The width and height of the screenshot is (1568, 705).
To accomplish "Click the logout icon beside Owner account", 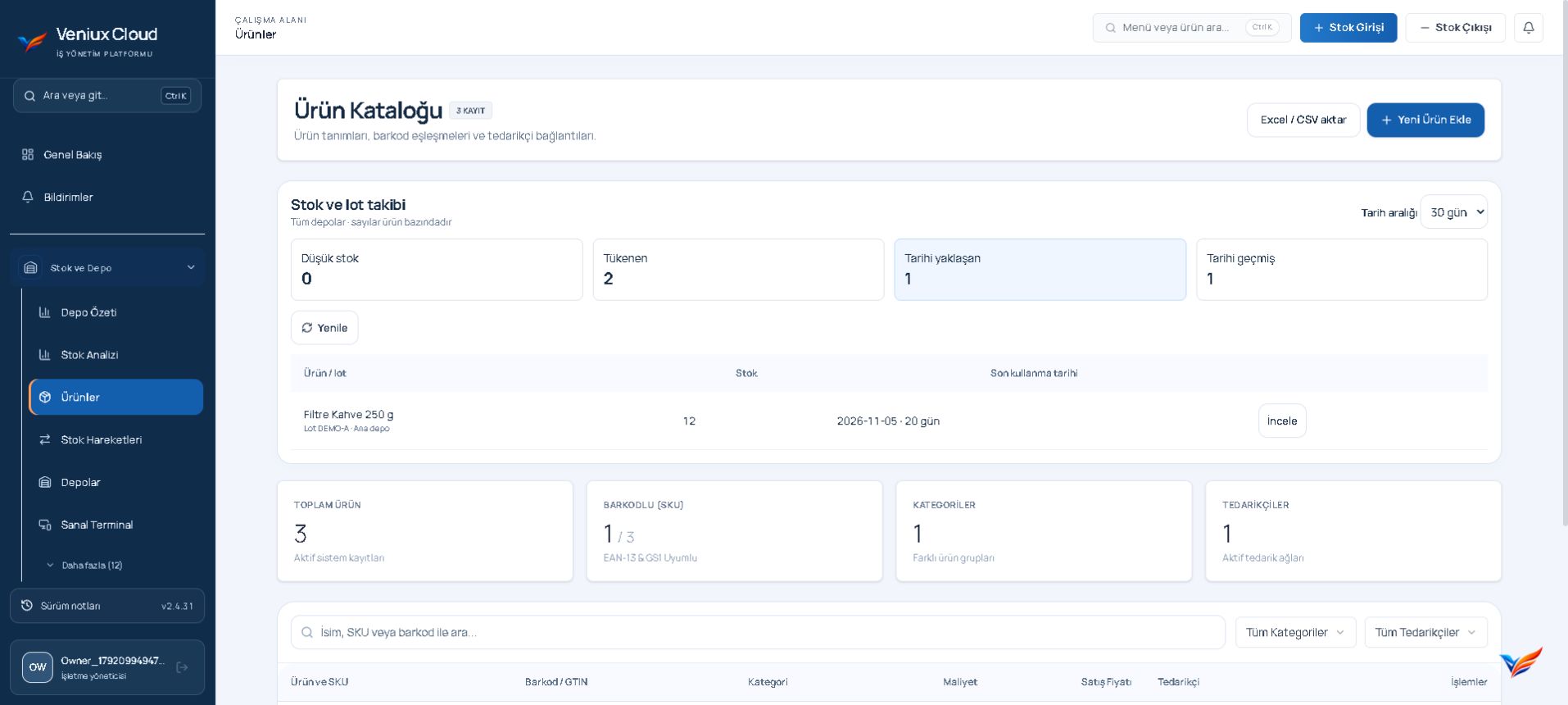I will [x=183, y=667].
